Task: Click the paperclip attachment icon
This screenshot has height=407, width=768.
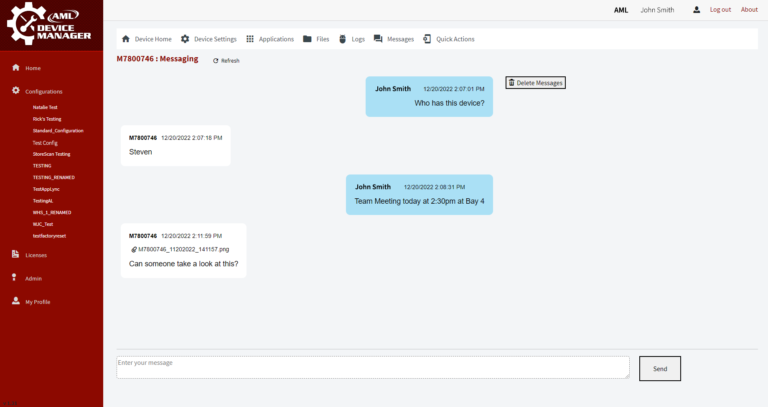Action: click(134, 249)
